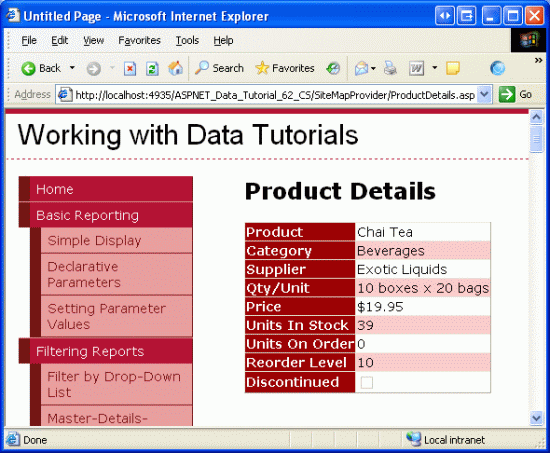Expand the Back button history dropdown arrow
The height and width of the screenshot is (453, 550).
(x=72, y=67)
